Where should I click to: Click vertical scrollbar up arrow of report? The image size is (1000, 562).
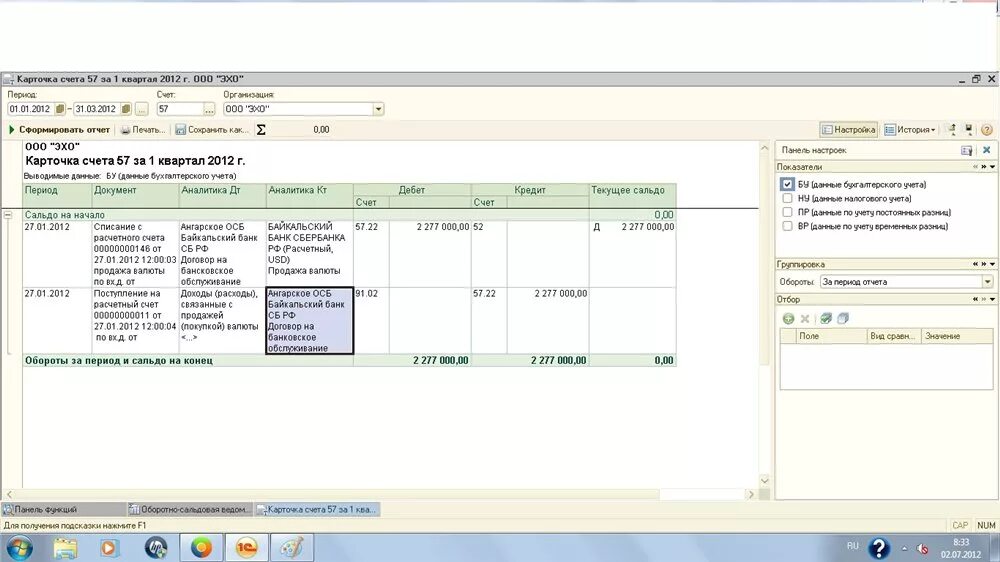[x=765, y=148]
